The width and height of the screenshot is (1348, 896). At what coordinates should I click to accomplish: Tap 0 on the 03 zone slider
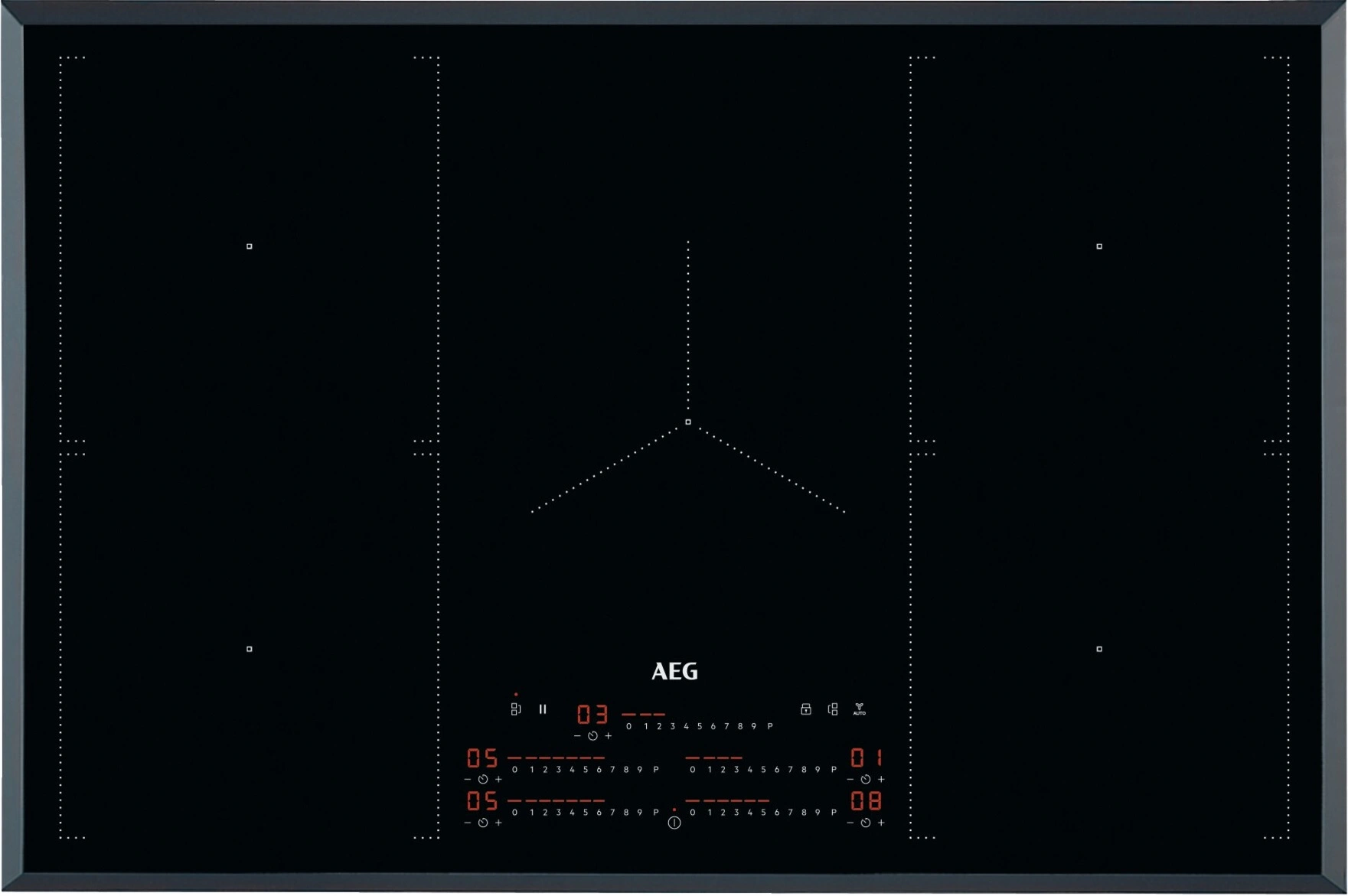[629, 727]
